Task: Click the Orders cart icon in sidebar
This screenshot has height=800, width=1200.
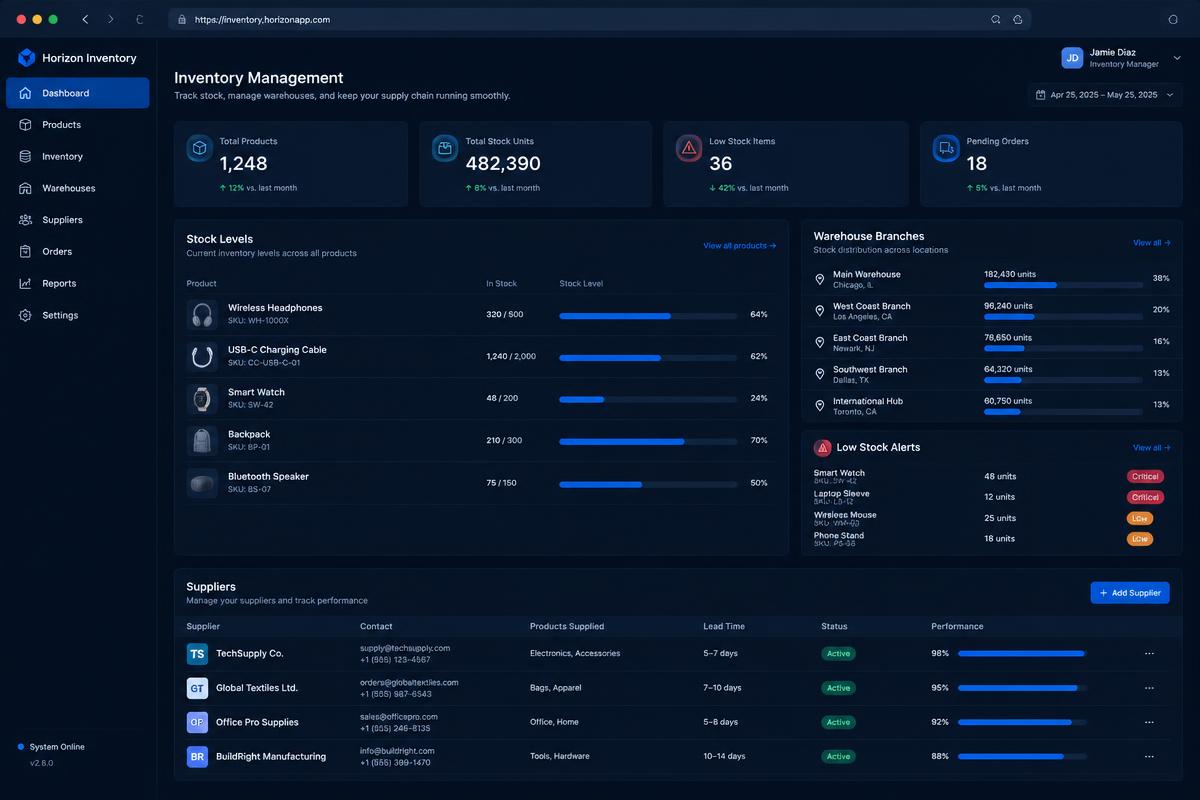Action: (x=26, y=252)
